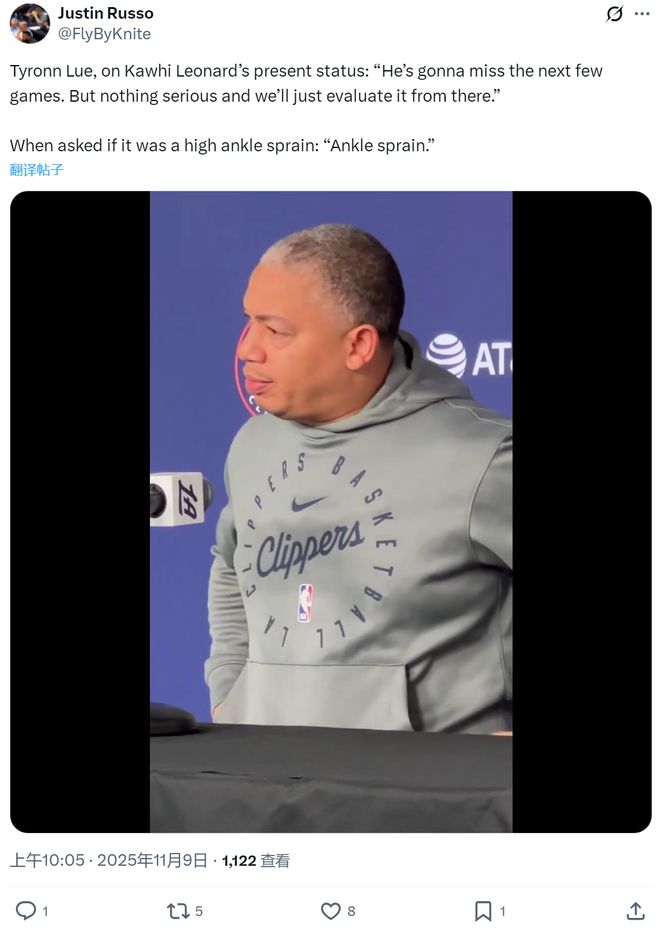Image resolution: width=660 pixels, height=934 pixels.
Task: Open Justin Russo's profile avatar
Action: [30, 23]
